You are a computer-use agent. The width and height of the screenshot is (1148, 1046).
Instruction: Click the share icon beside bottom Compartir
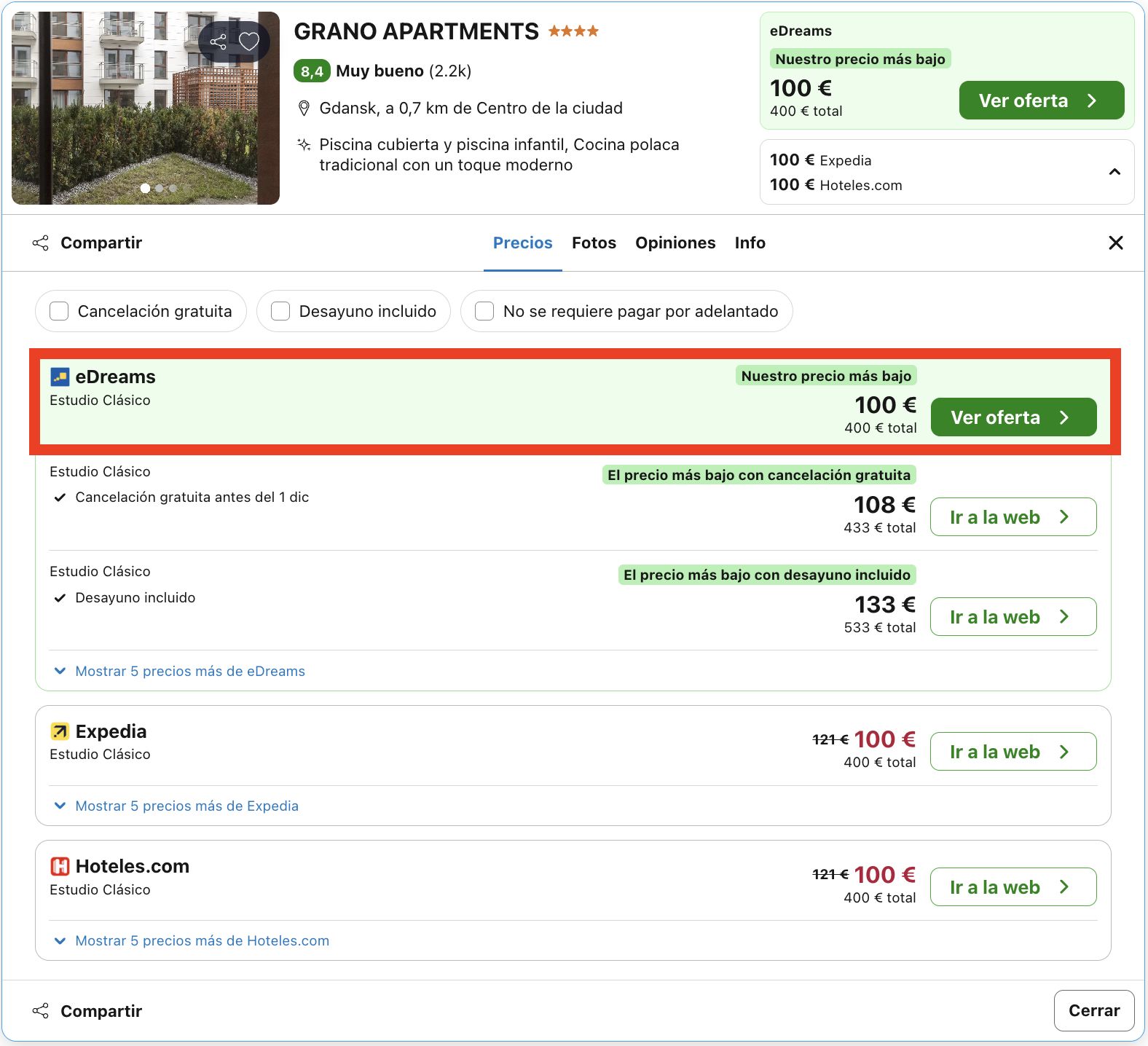[x=41, y=1011]
